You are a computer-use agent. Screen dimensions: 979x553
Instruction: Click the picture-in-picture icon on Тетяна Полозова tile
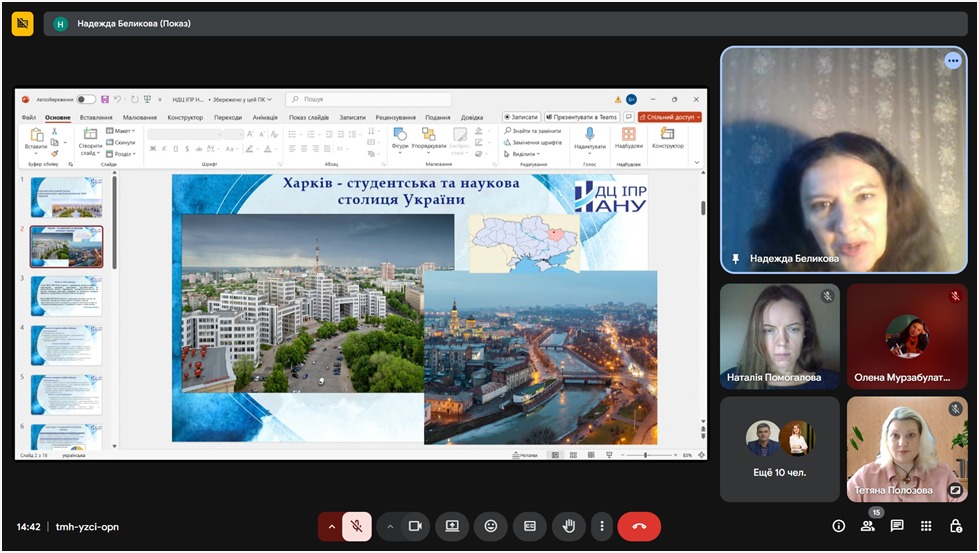955,491
